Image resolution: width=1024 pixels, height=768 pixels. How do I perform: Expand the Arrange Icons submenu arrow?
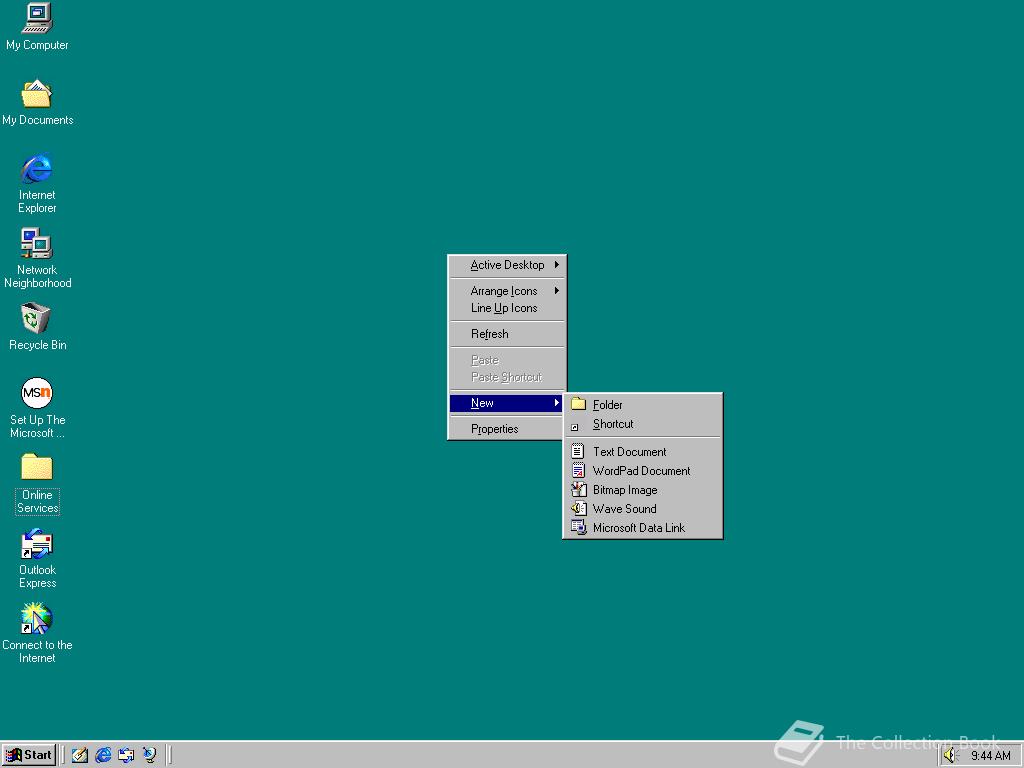[556, 291]
